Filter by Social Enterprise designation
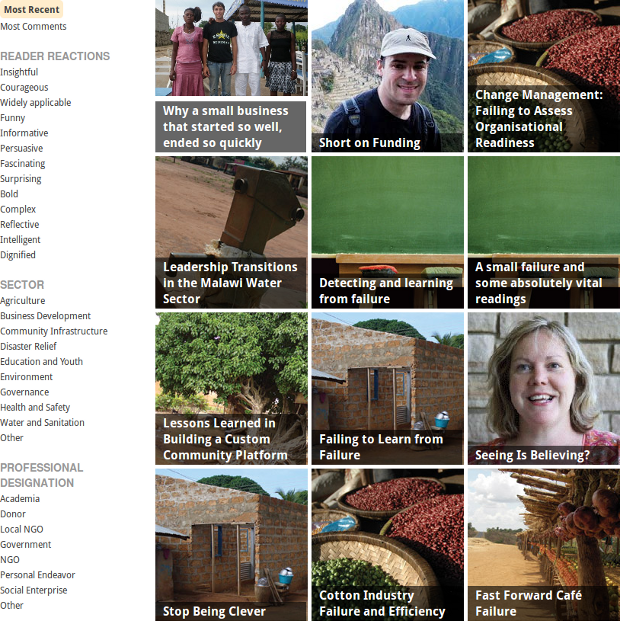Screen dimensions: 620x624 [34, 591]
